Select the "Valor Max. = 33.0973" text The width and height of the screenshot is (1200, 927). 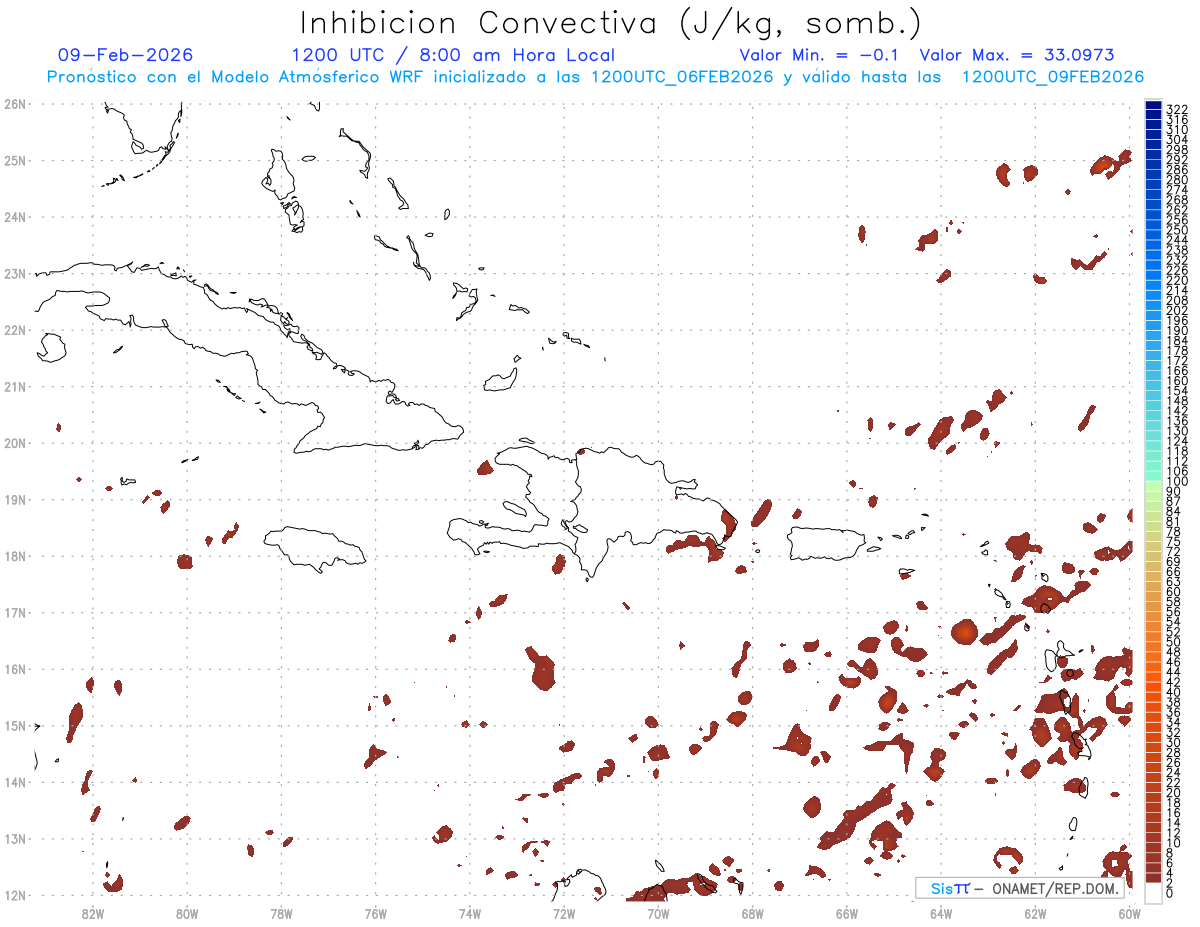pyautogui.click(x=1017, y=55)
